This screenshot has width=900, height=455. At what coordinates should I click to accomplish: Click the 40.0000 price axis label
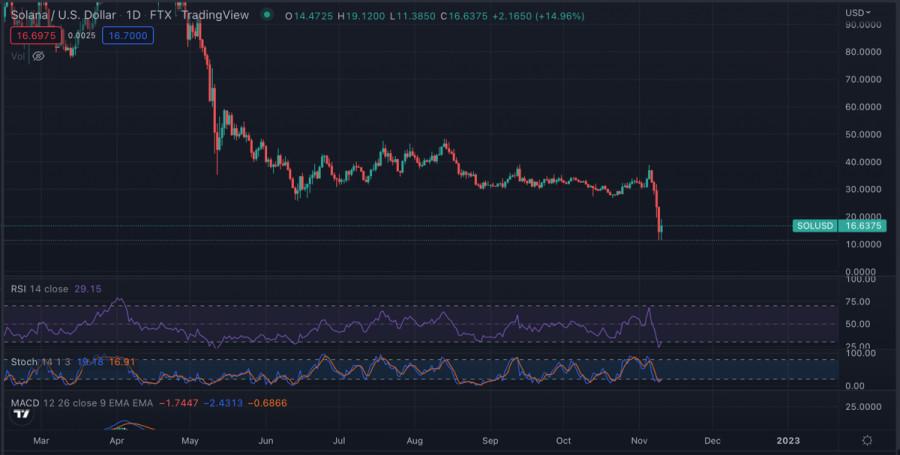pyautogui.click(x=863, y=162)
